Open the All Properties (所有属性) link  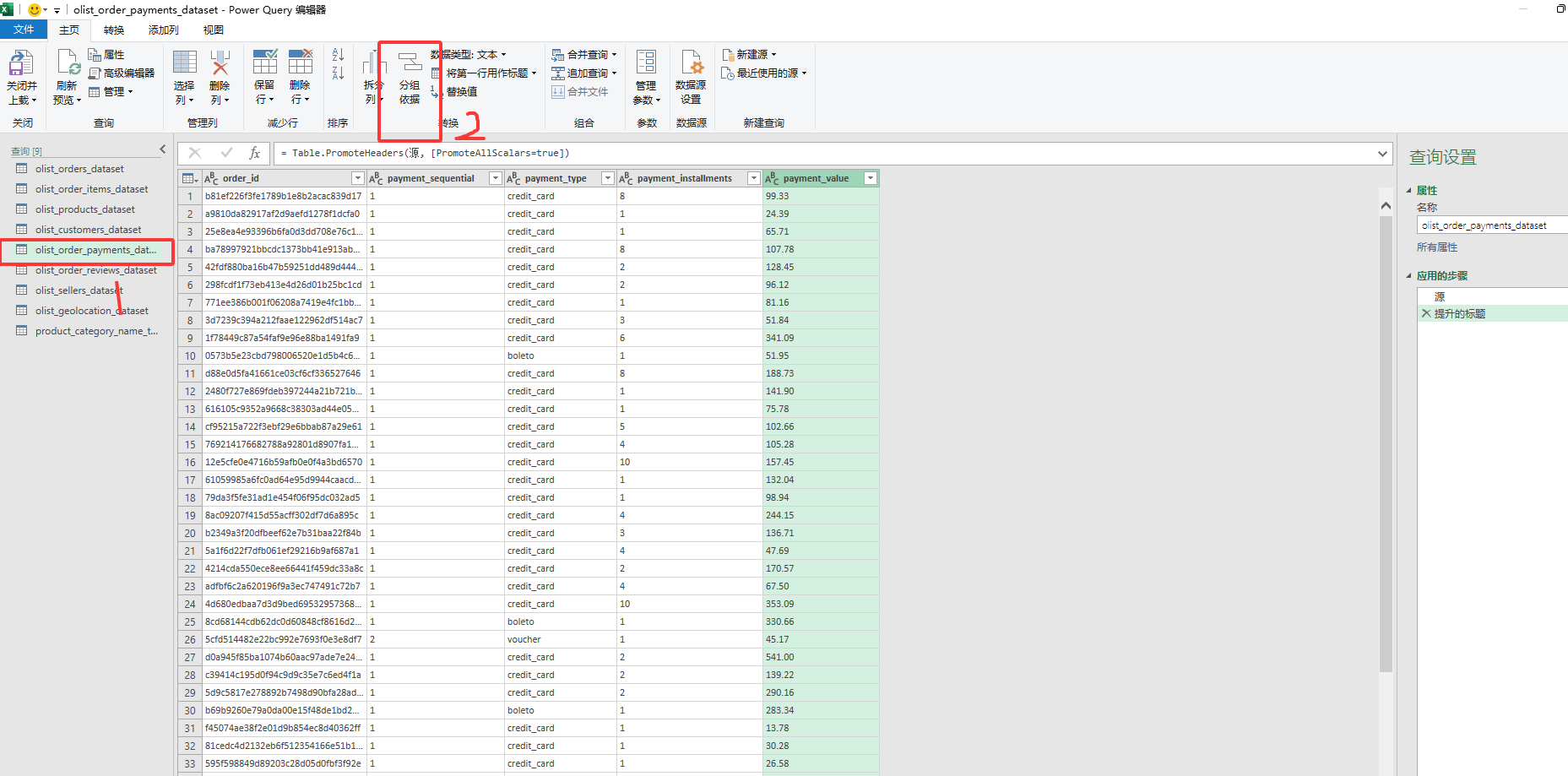pyautogui.click(x=1437, y=247)
